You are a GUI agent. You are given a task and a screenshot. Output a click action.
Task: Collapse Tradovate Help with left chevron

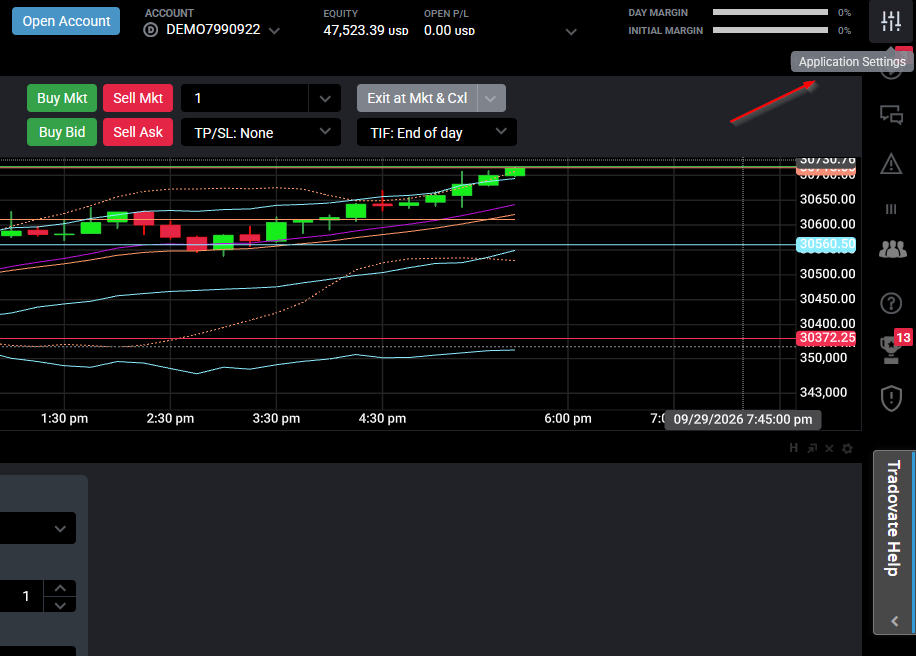[x=894, y=621]
